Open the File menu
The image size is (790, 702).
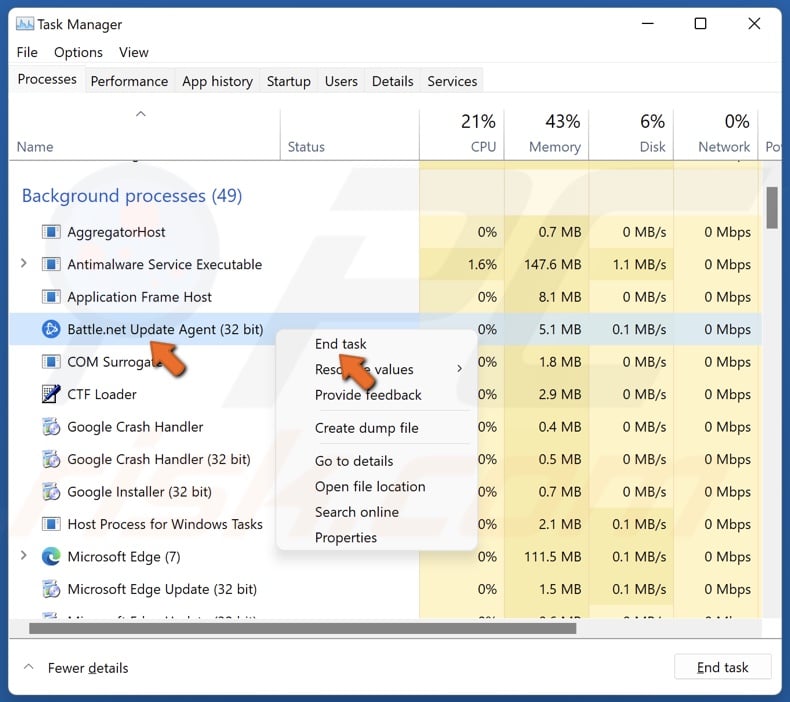click(x=27, y=52)
